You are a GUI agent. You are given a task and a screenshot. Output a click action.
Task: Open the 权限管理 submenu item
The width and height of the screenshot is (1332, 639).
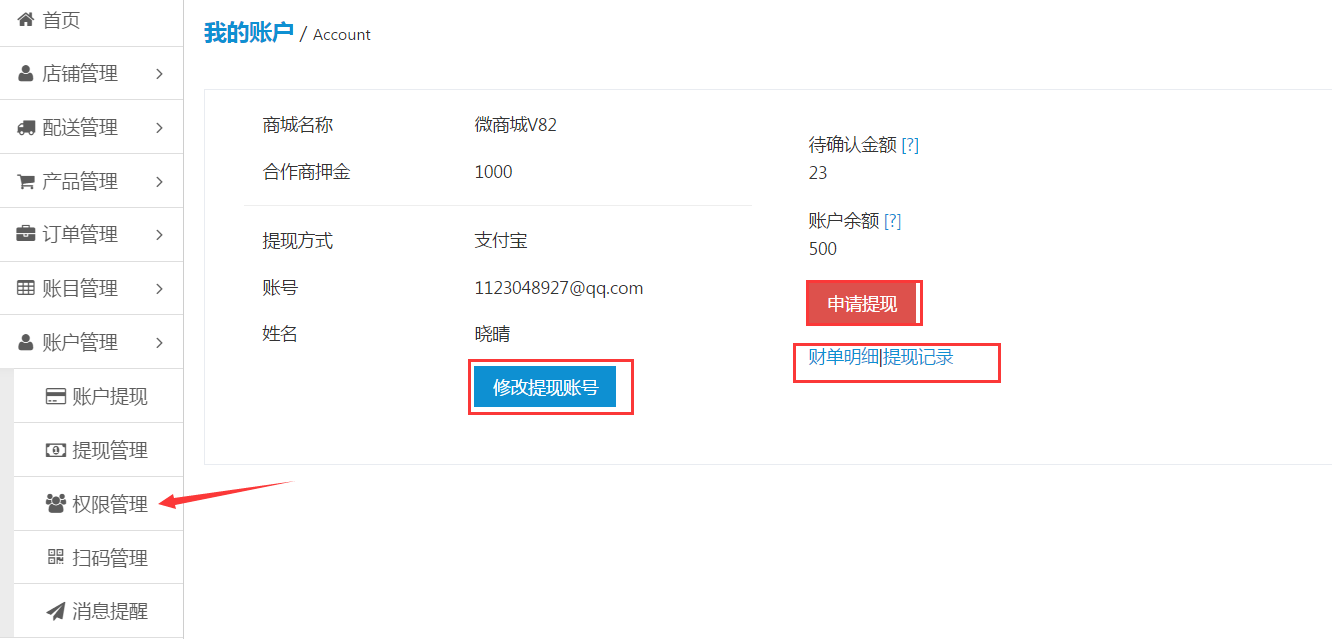[x=98, y=504]
